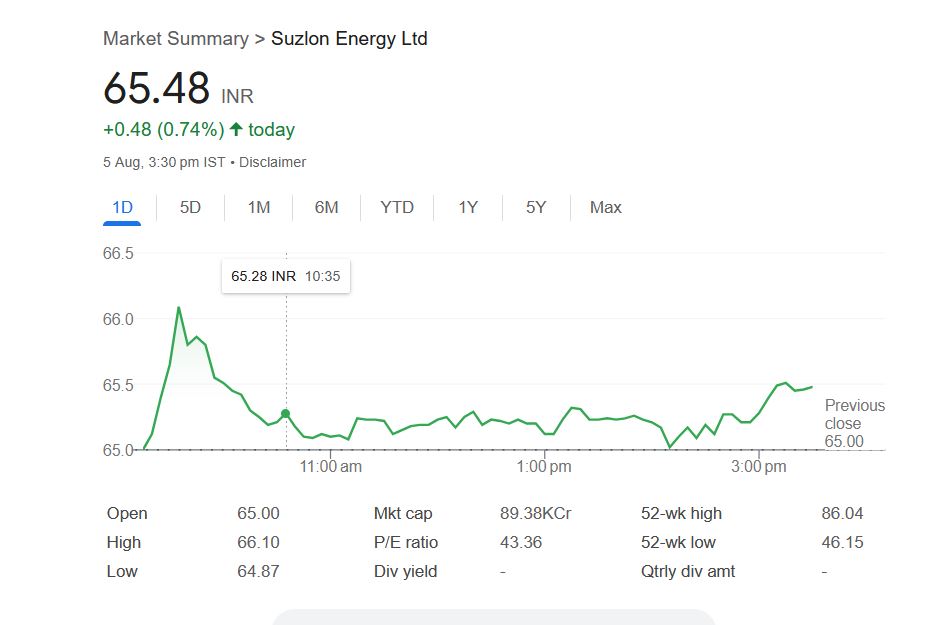929x625 pixels.
Task: Click the 52-wk high value 86.04
Action: click(842, 514)
